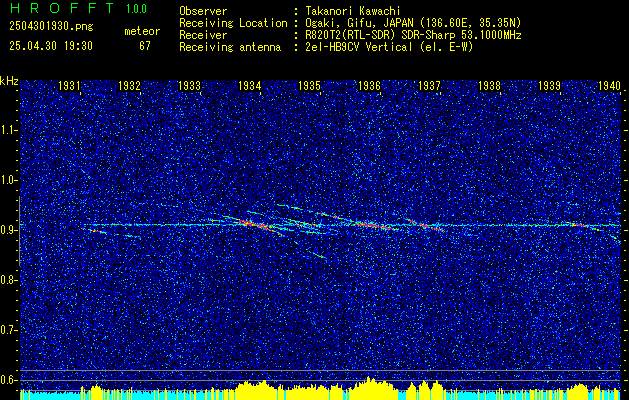Click the 1931 time axis marker
Image resolution: width=629 pixels, height=400 pixels.
tap(69, 85)
